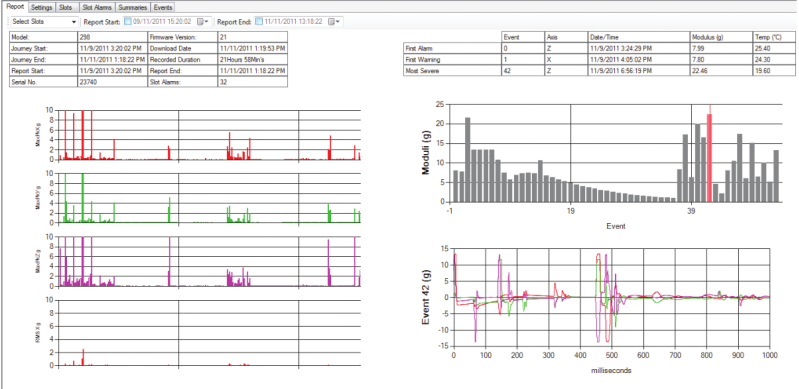Open the Slot Alarms tab

(x=97, y=8)
